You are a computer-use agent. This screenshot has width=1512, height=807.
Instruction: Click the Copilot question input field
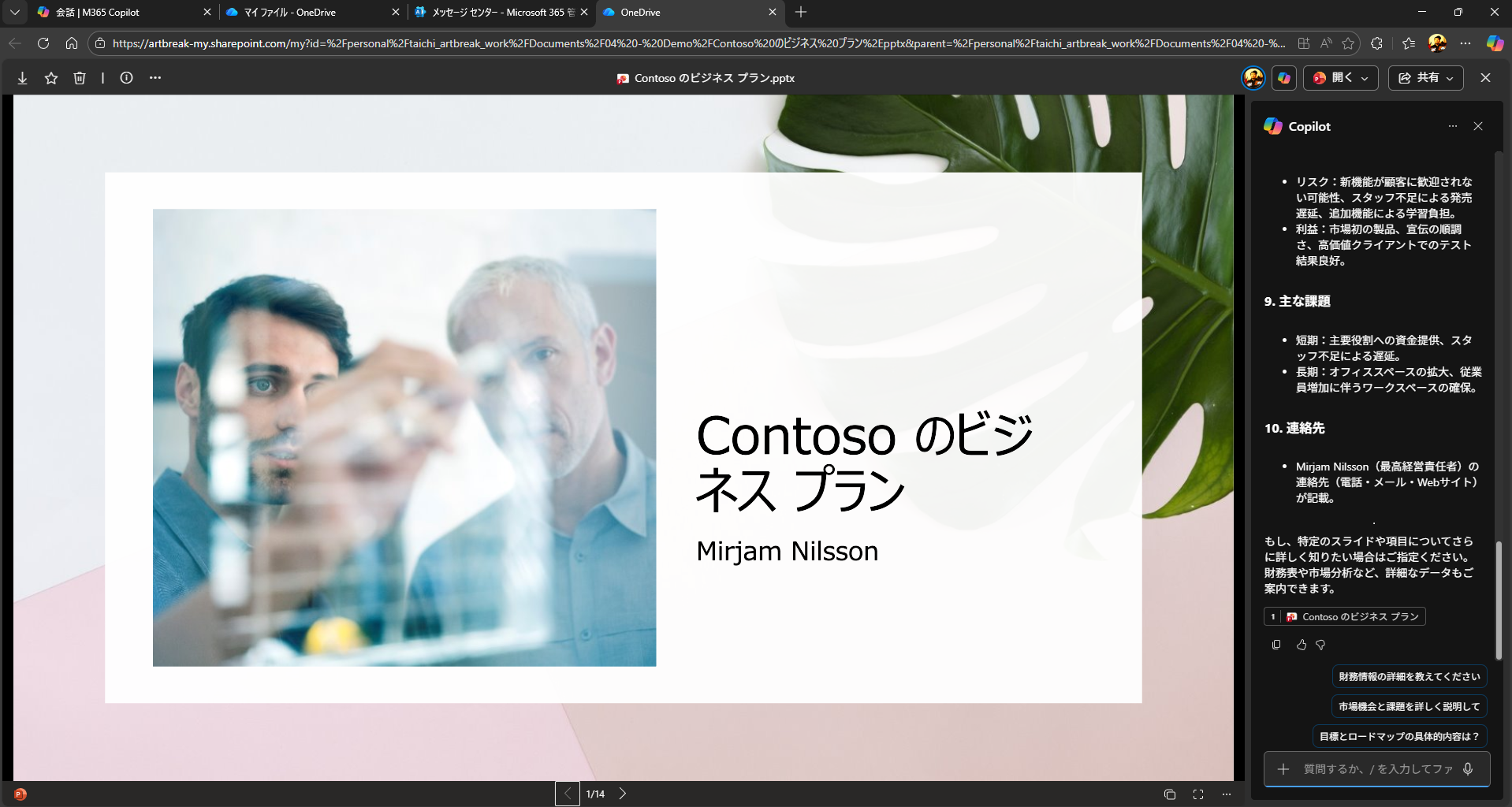(x=1376, y=769)
